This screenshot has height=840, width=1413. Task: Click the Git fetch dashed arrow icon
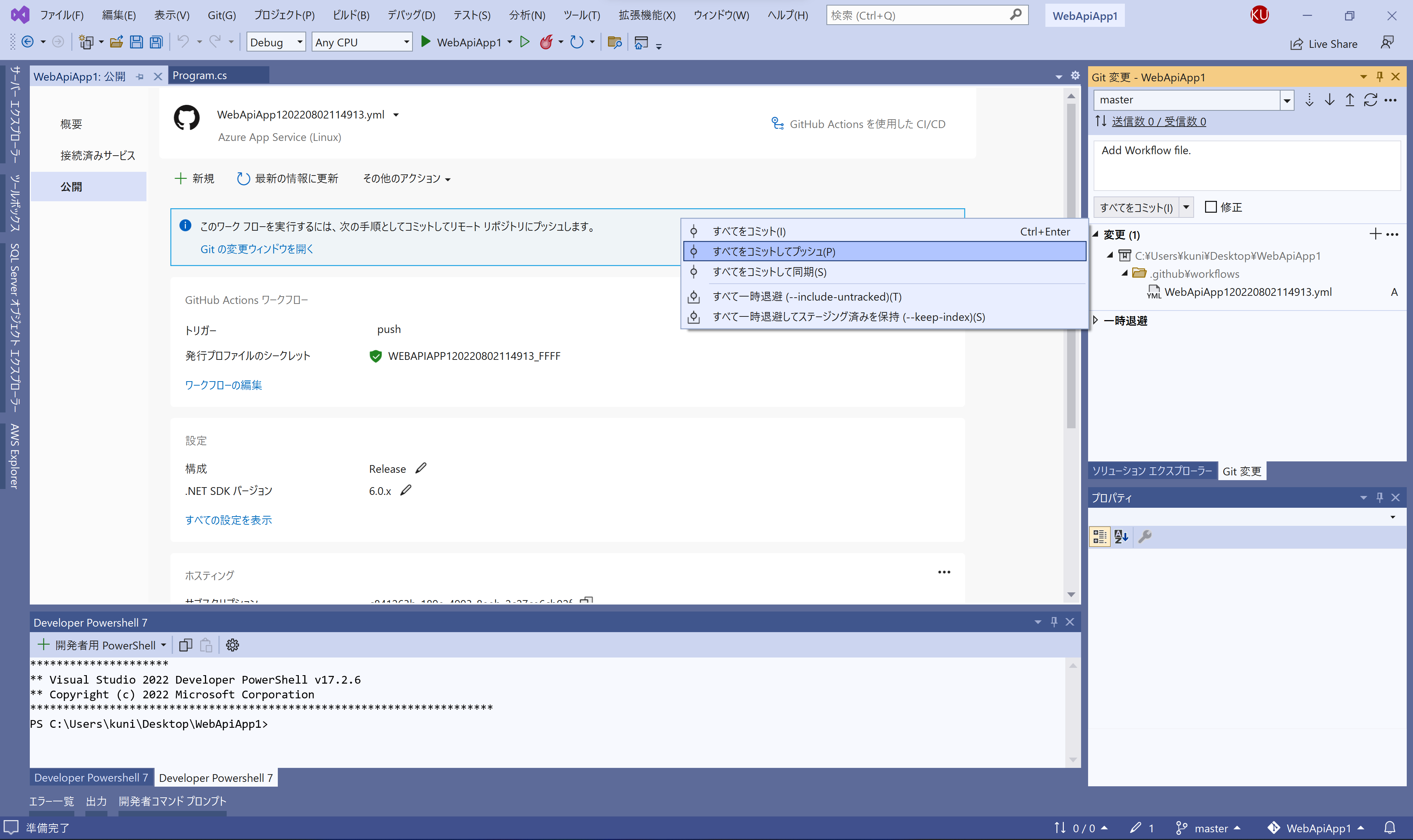pos(1309,100)
